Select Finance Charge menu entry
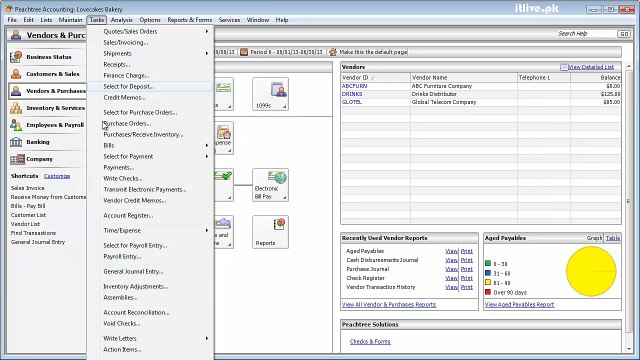The width and height of the screenshot is (640, 360). tap(126, 76)
